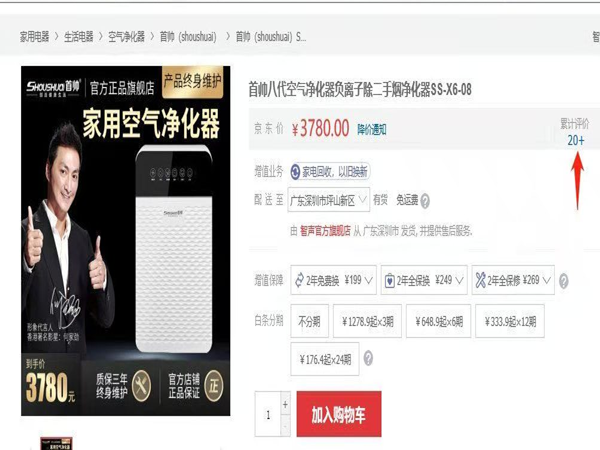
Task: Choose the ¥333.9起×12期 installment plan
Action: [510, 321]
